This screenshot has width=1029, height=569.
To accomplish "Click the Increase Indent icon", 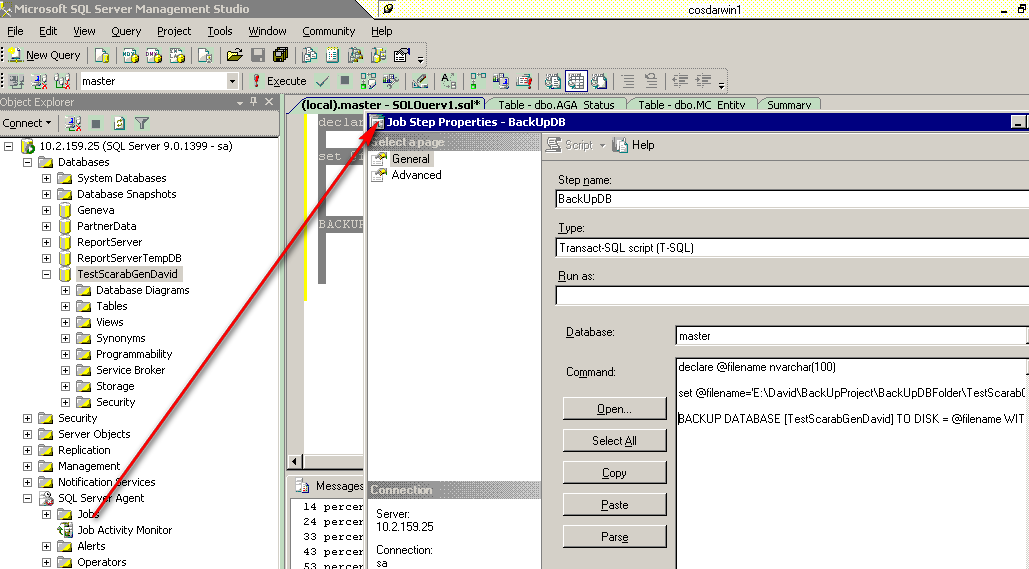I will click(x=704, y=81).
